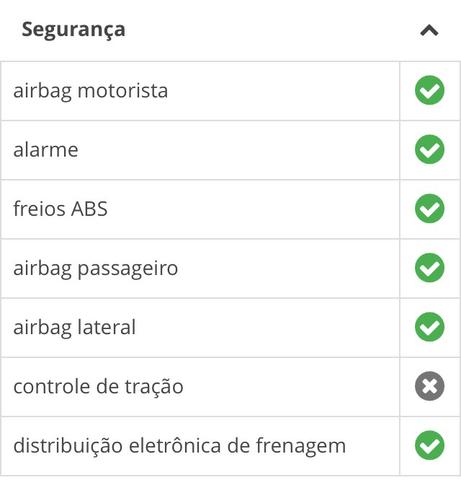Select the airbag motorista label

pos(90,91)
